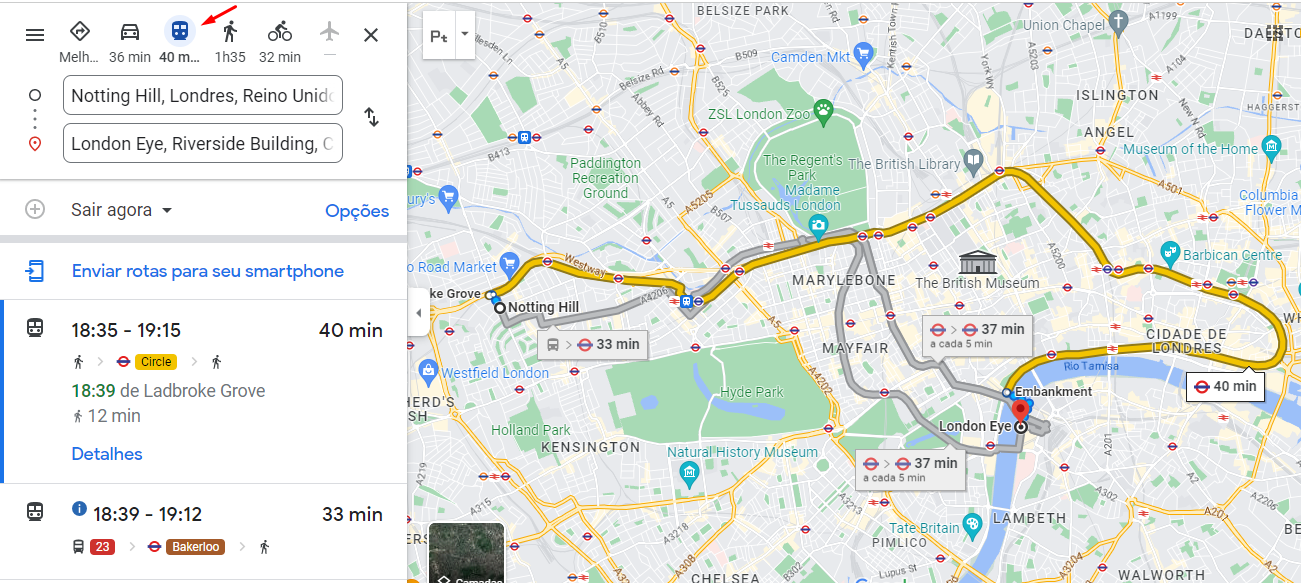Open the Pt language dropdown arrow
This screenshot has height=583, width=1301.
(464, 35)
